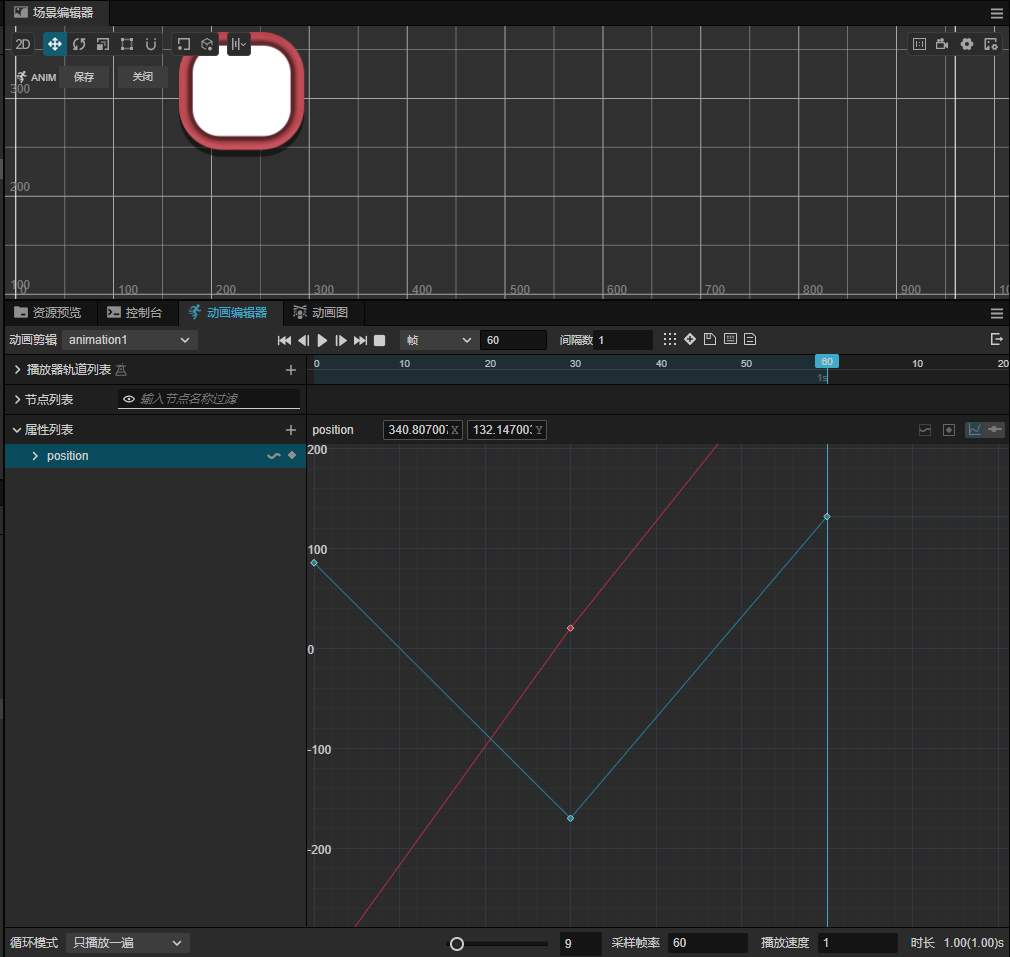The image size is (1010, 957).
Task: Open the event list document icon
Action: coord(750,339)
